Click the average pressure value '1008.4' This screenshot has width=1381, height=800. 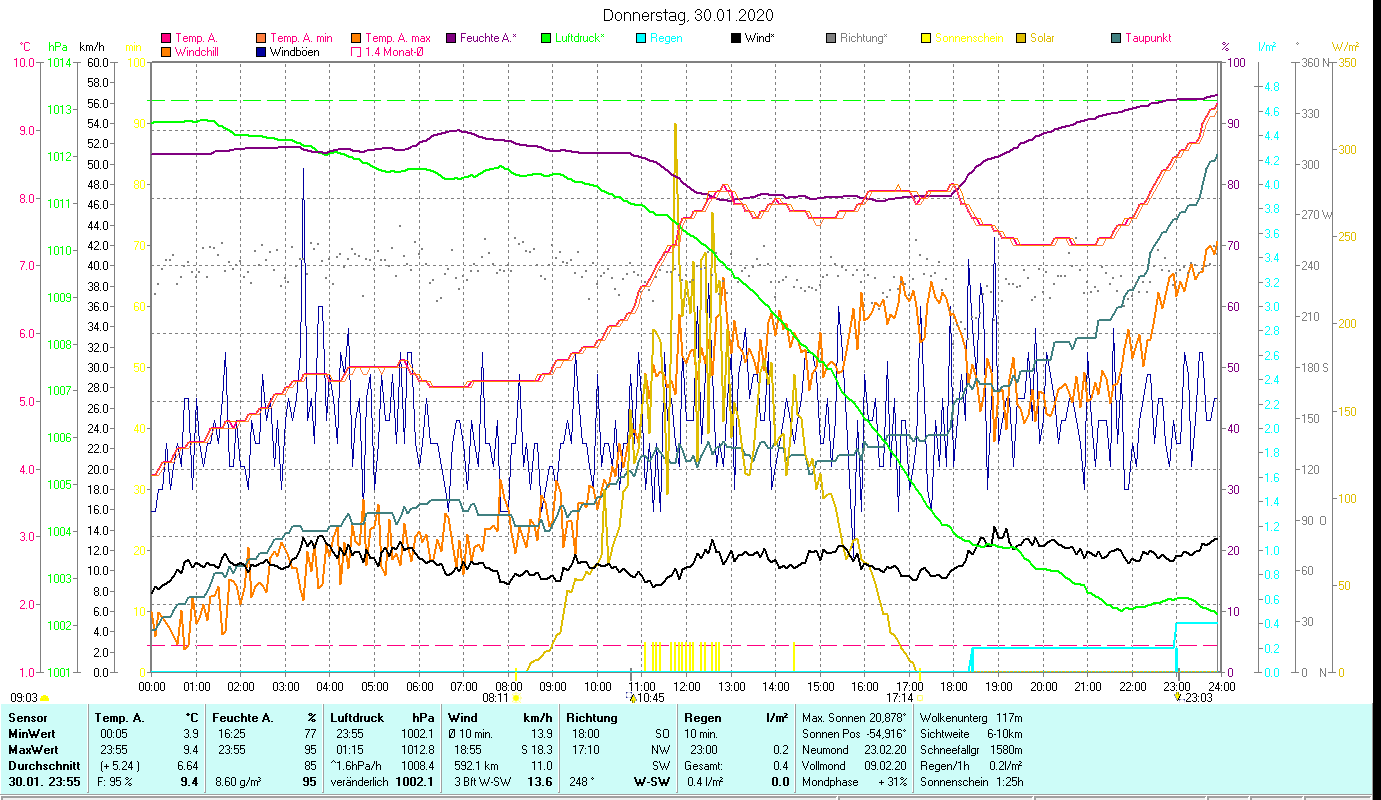tap(417, 766)
